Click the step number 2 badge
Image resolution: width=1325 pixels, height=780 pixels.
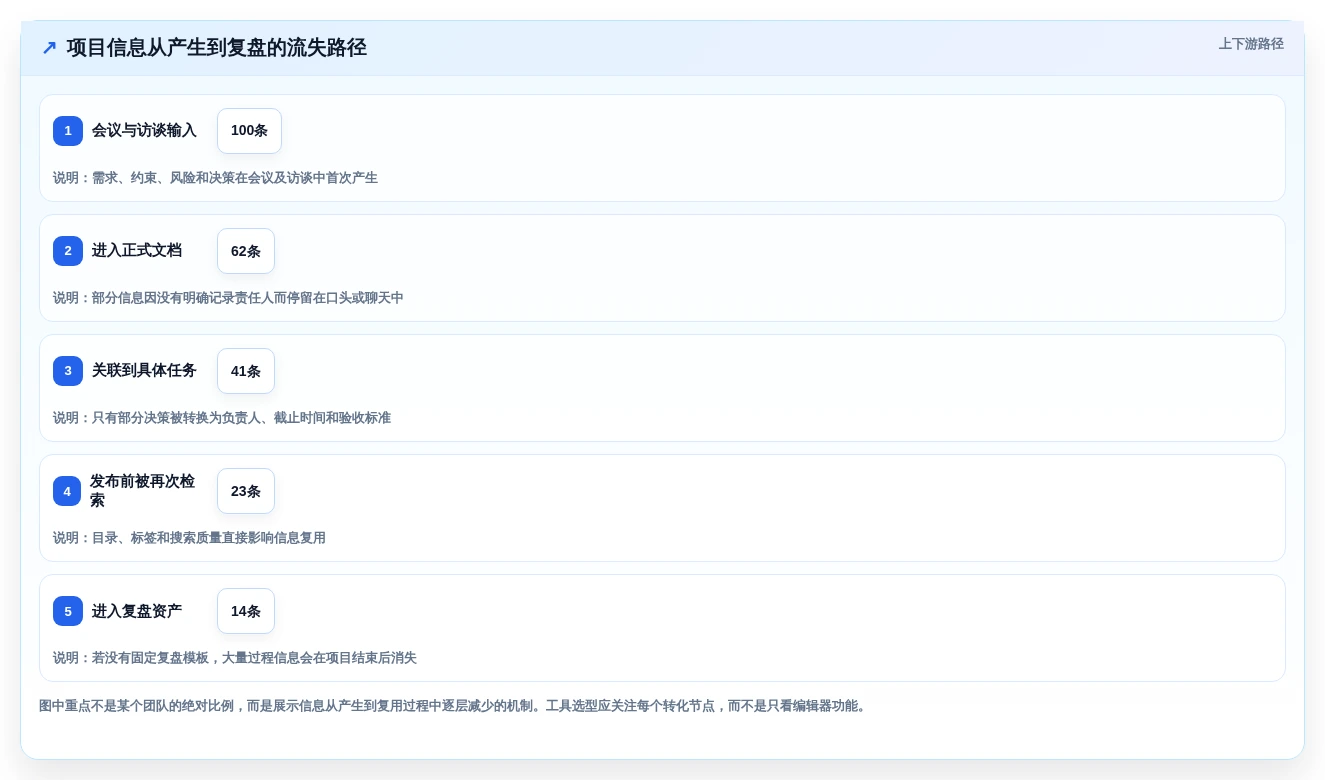[x=68, y=251]
